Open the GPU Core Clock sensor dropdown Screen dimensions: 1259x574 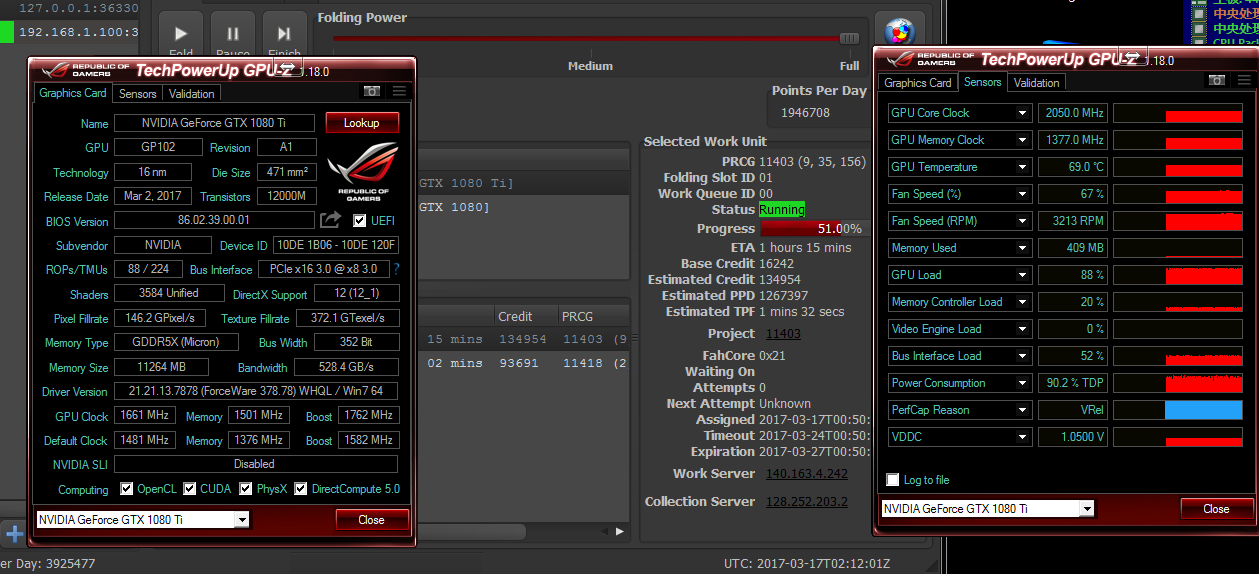[1022, 113]
